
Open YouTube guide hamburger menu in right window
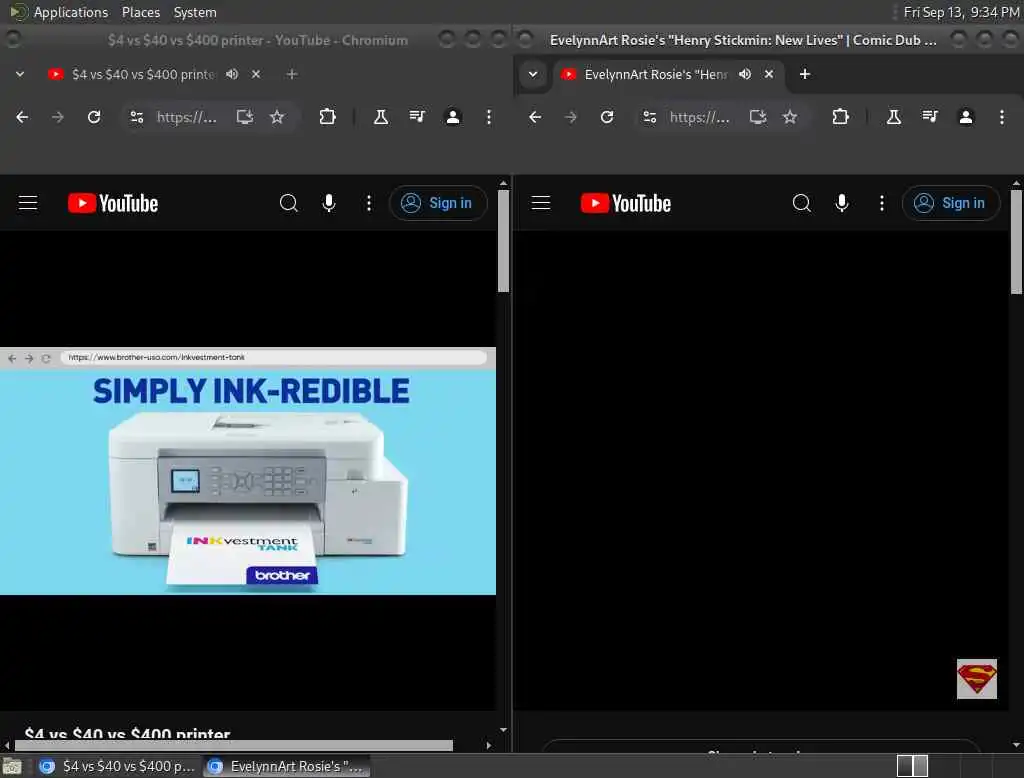541,203
